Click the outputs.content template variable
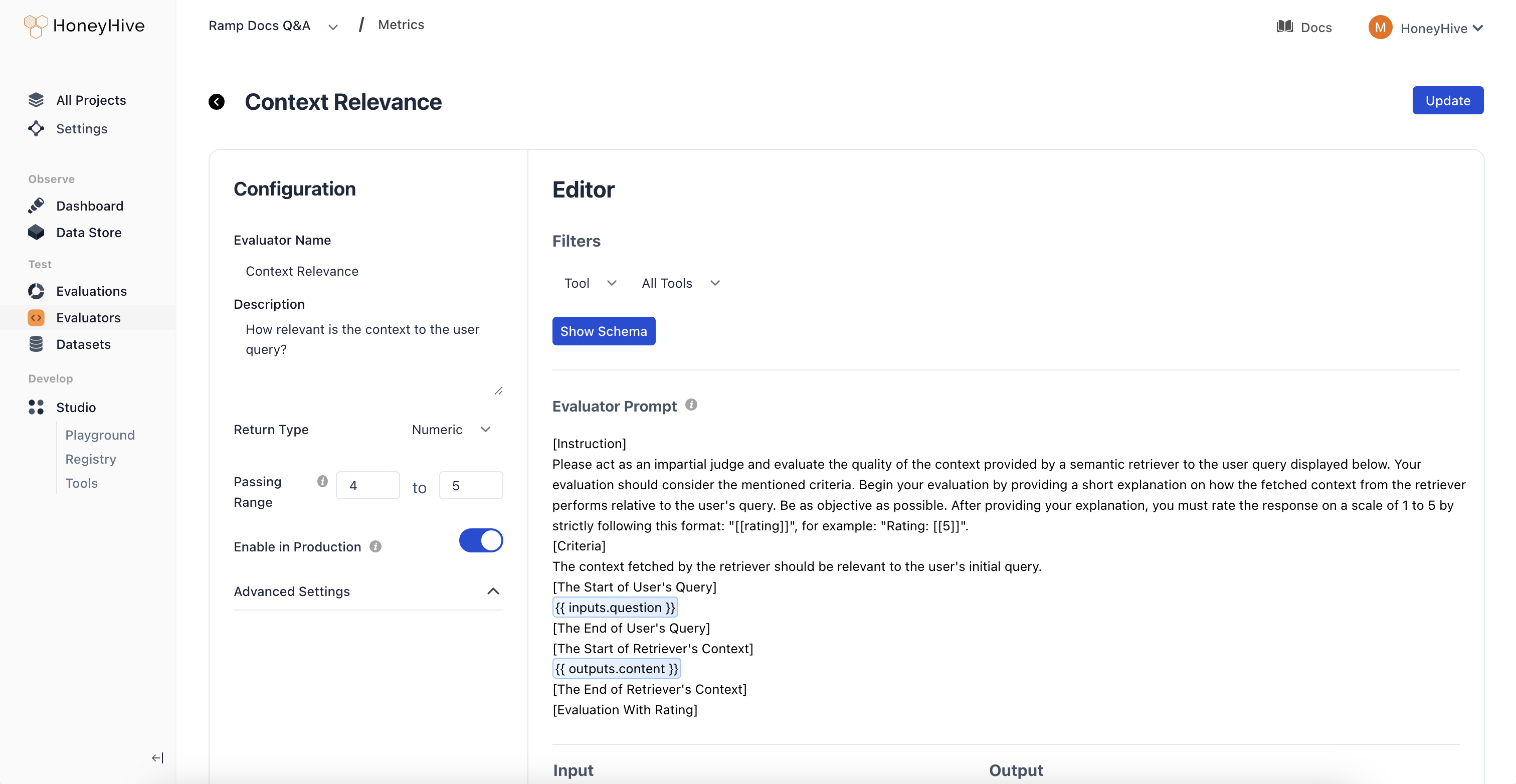Image resolution: width=1516 pixels, height=784 pixels. point(617,669)
